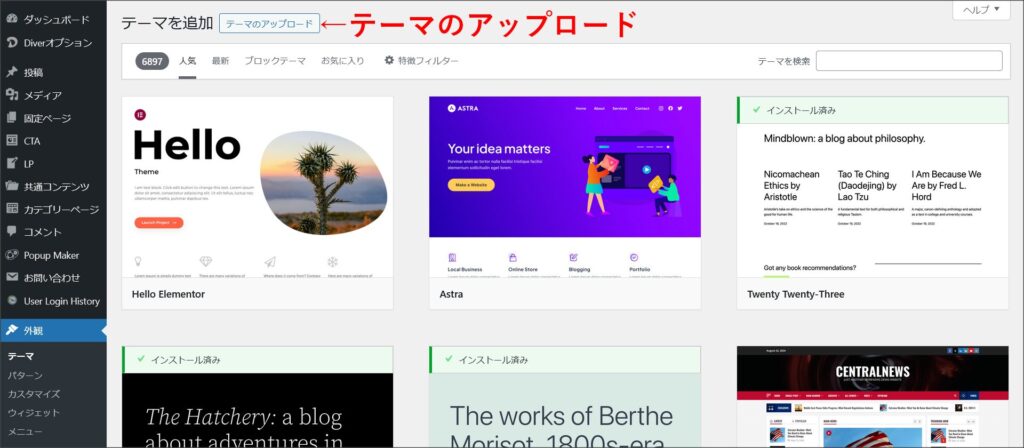
Task: Select the CentralNews theme thumbnail
Action: point(872,396)
